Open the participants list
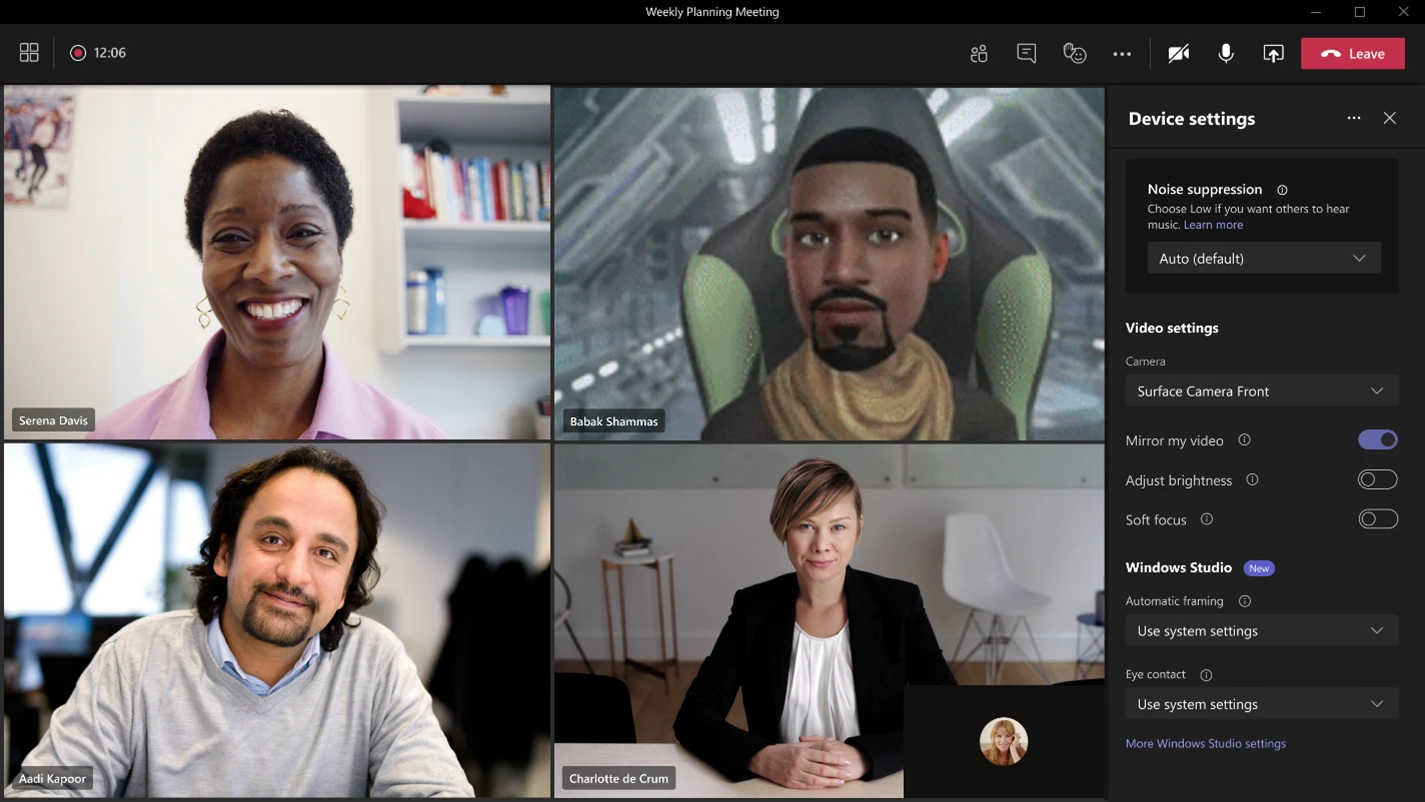 (x=978, y=52)
